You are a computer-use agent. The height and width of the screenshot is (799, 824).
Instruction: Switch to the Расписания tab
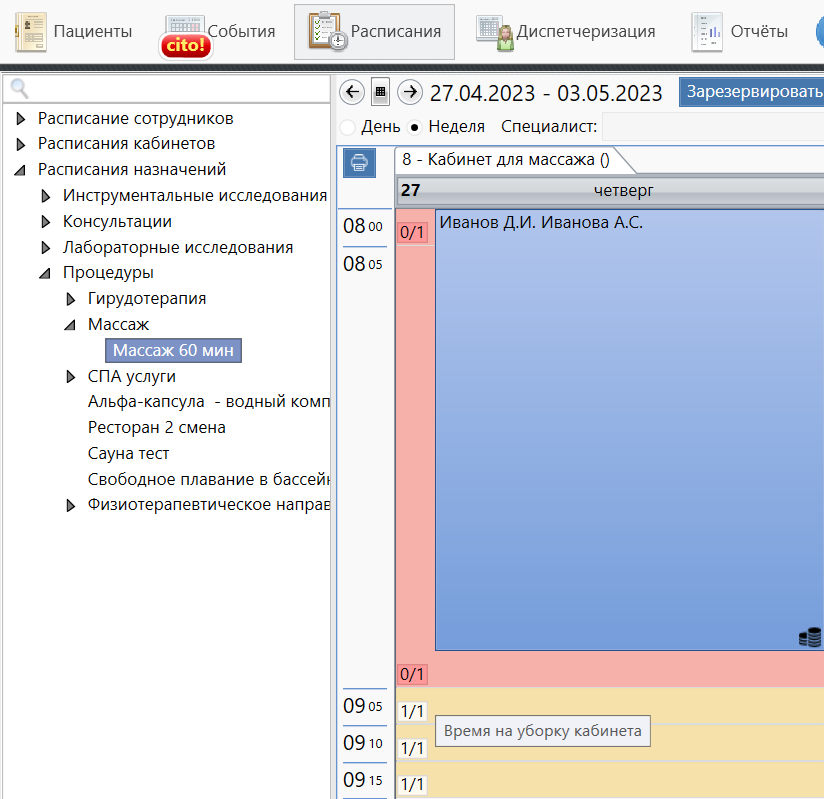(374, 32)
